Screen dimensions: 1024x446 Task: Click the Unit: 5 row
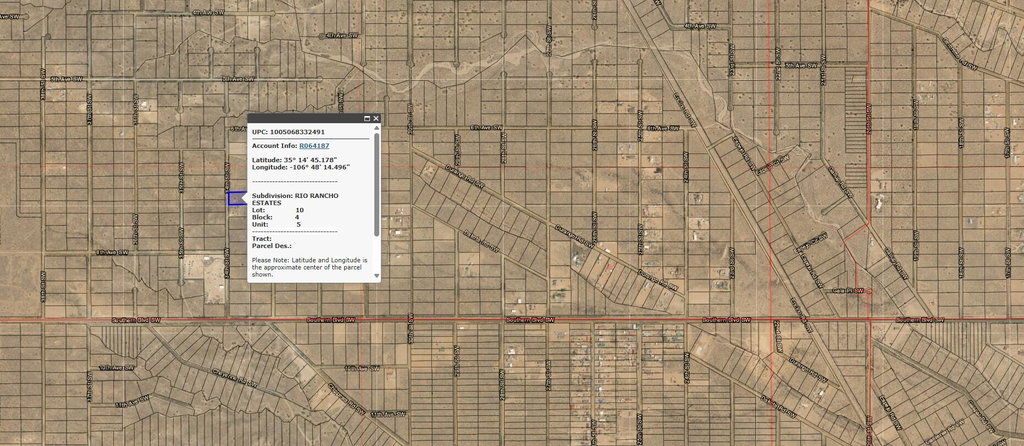pyautogui.click(x=276, y=224)
